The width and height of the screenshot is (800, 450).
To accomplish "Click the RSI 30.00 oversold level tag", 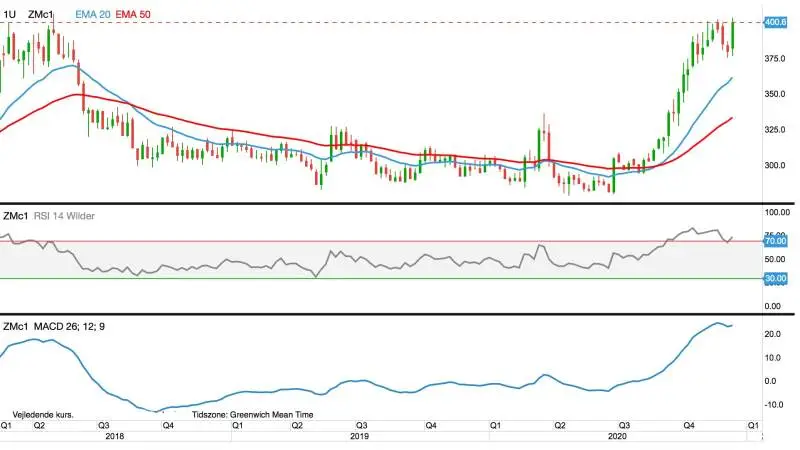I will pos(775,278).
